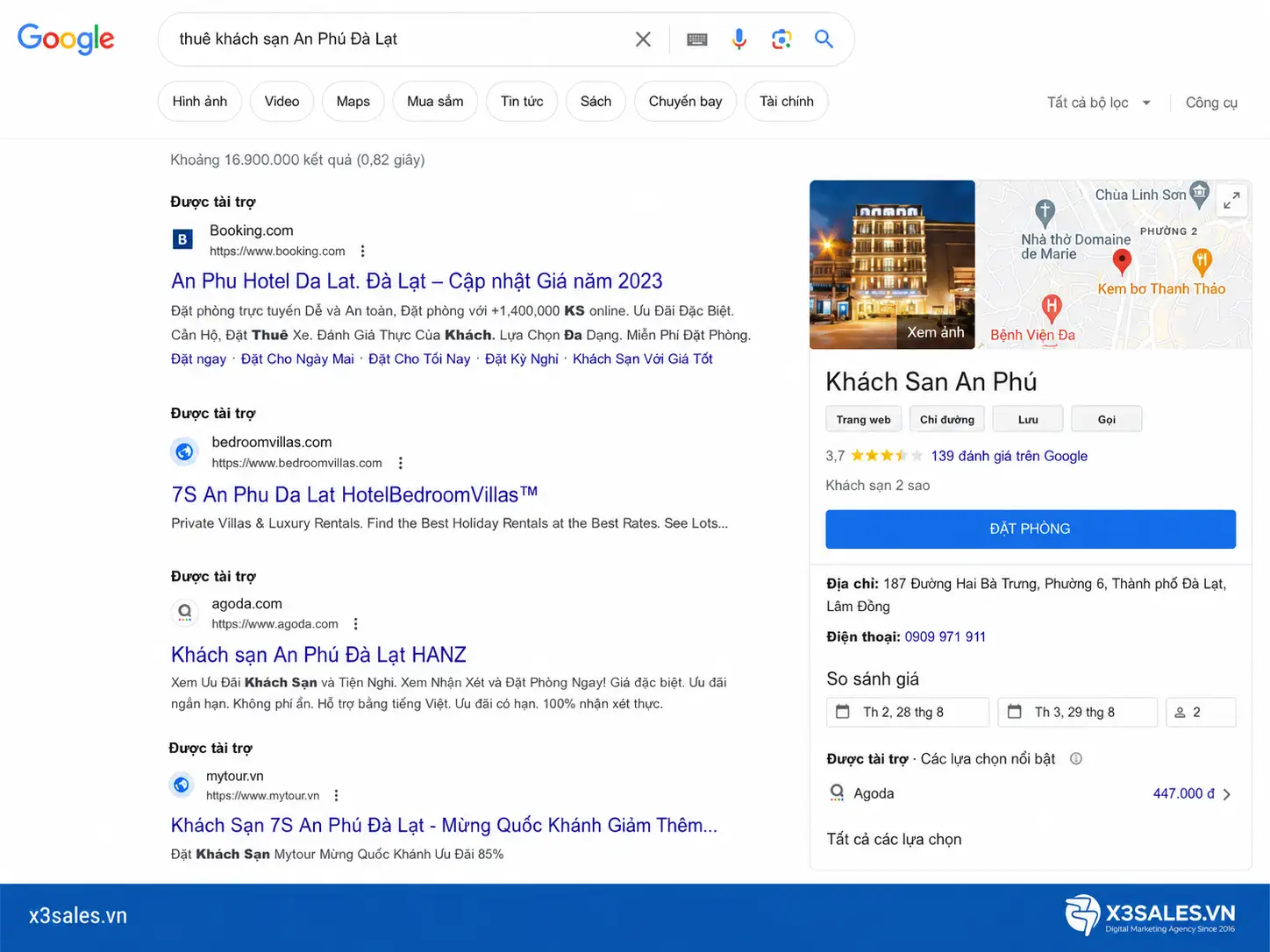This screenshot has height=952, width=1270.
Task: Open the Công cụ tools menu
Action: click(1211, 103)
